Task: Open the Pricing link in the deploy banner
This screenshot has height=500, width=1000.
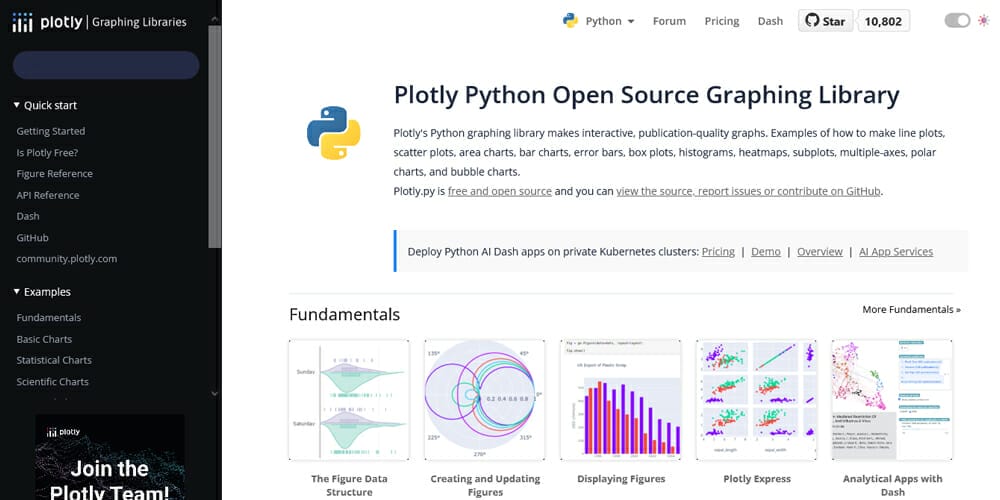Action: click(x=718, y=252)
